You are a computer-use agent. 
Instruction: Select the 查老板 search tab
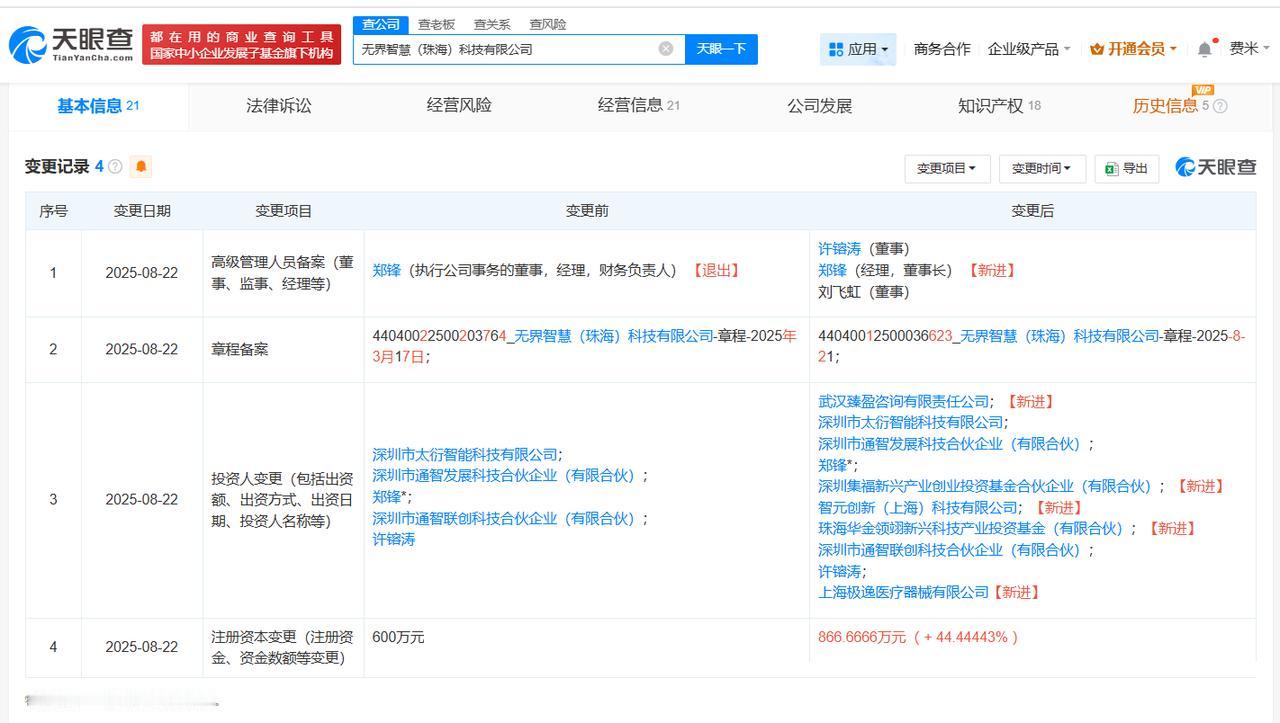[x=436, y=24]
